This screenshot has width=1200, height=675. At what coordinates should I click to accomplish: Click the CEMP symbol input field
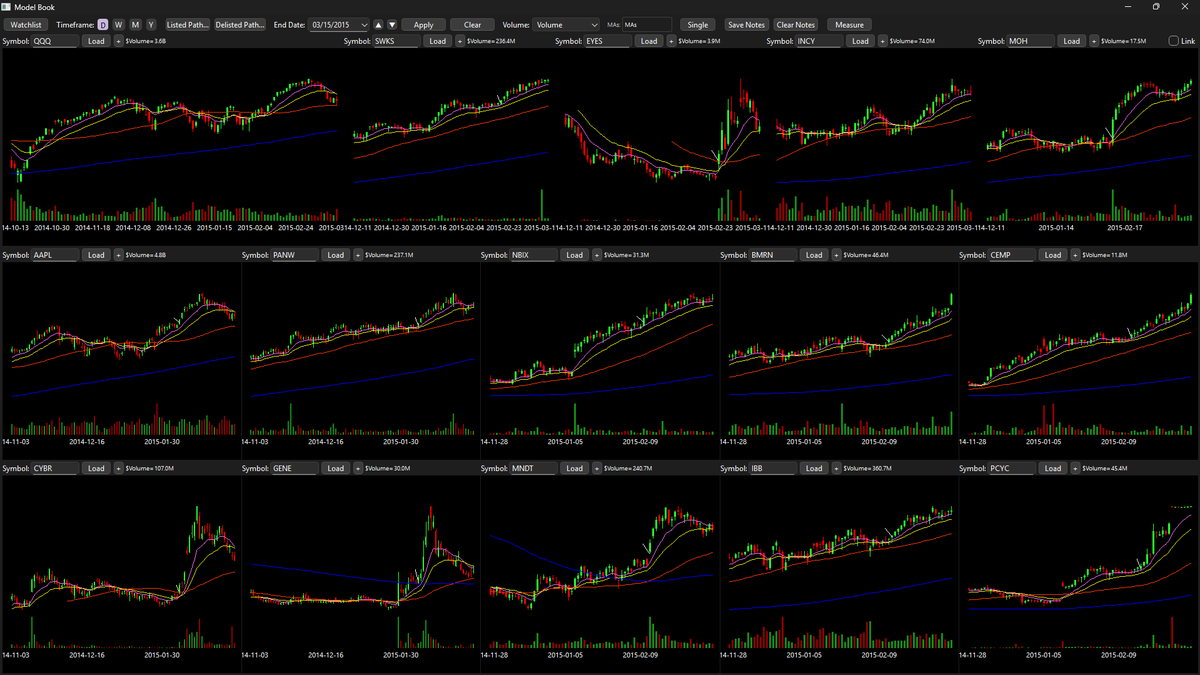[1012, 255]
